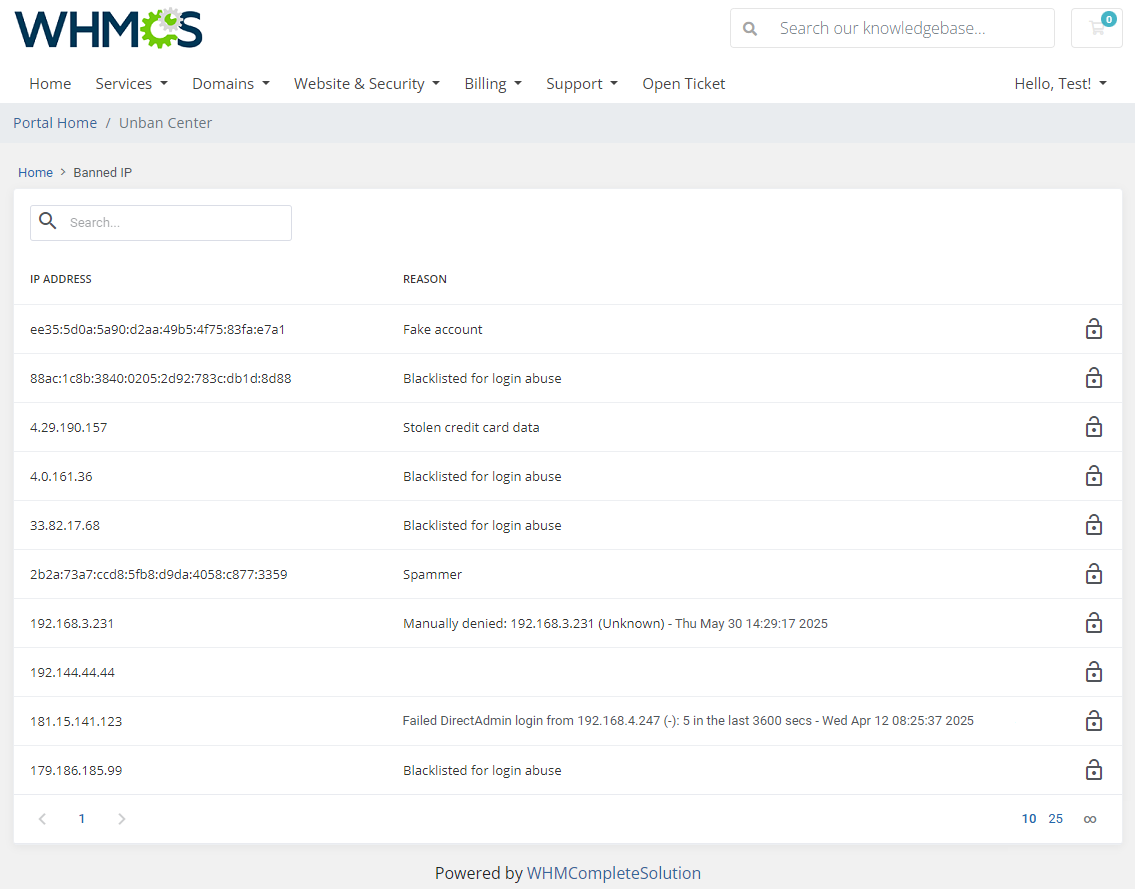Open the Billing dropdown

(x=492, y=83)
